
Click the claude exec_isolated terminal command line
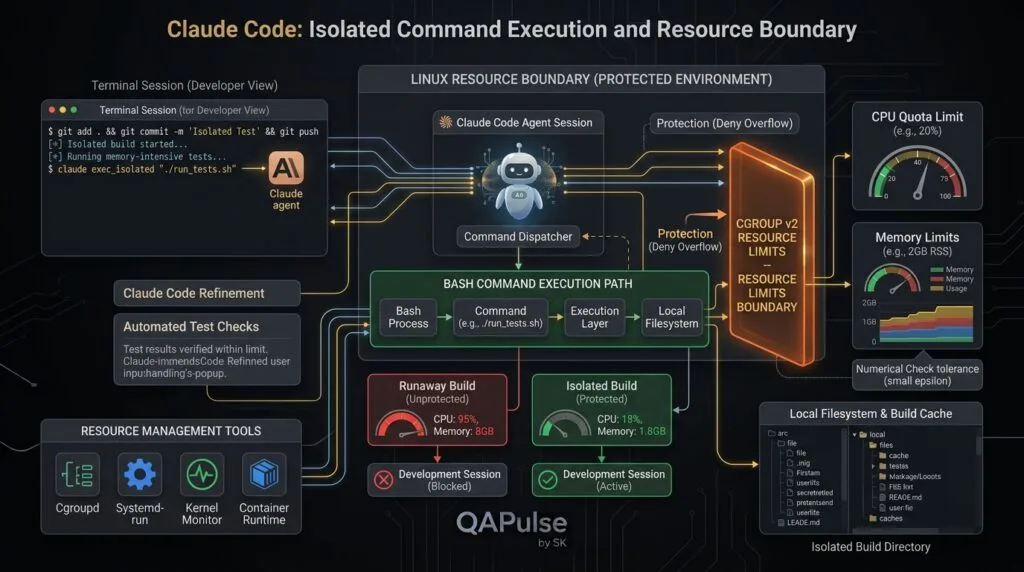(142, 169)
